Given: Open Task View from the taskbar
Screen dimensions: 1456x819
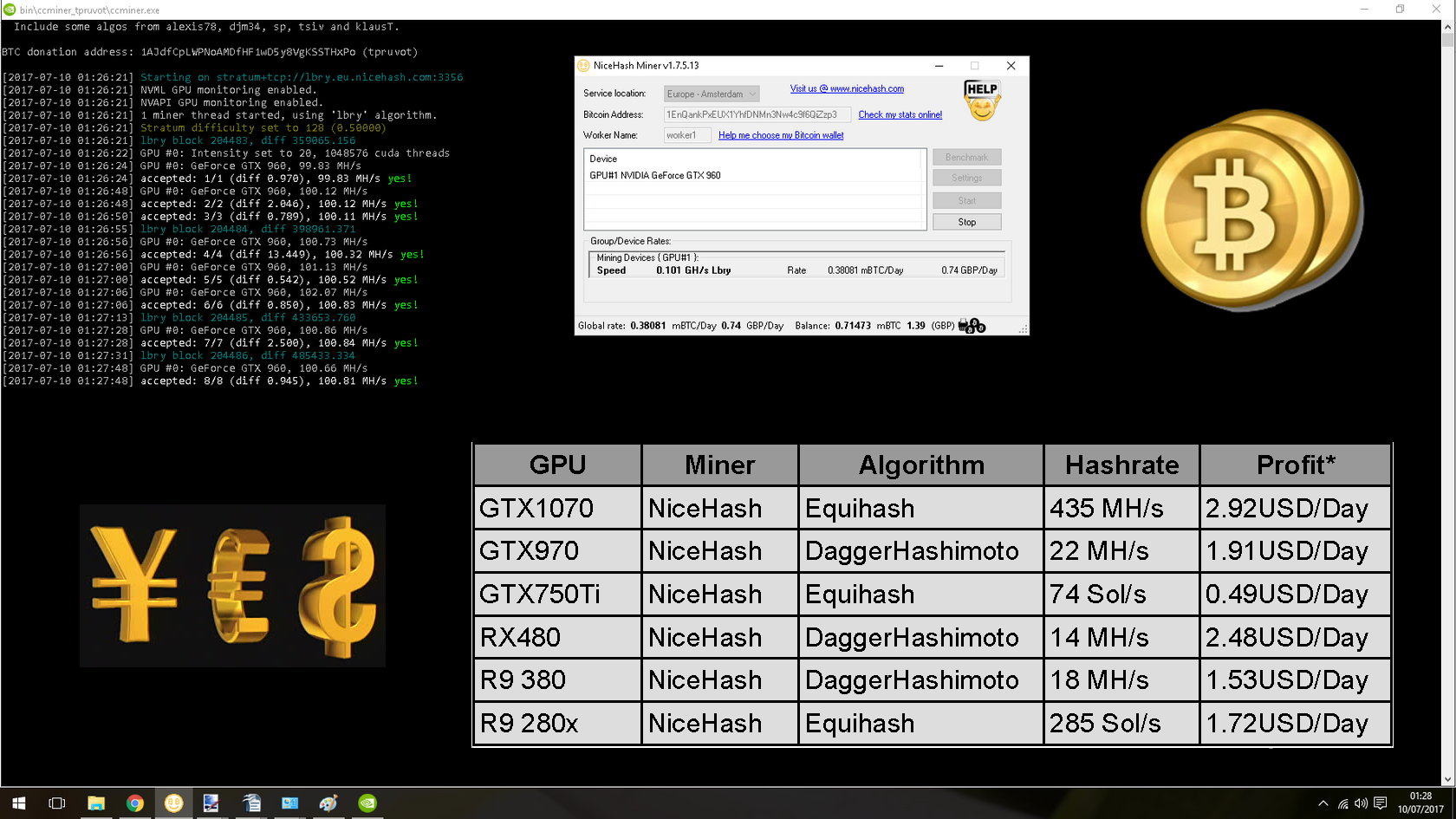Looking at the screenshot, I should pyautogui.click(x=57, y=803).
